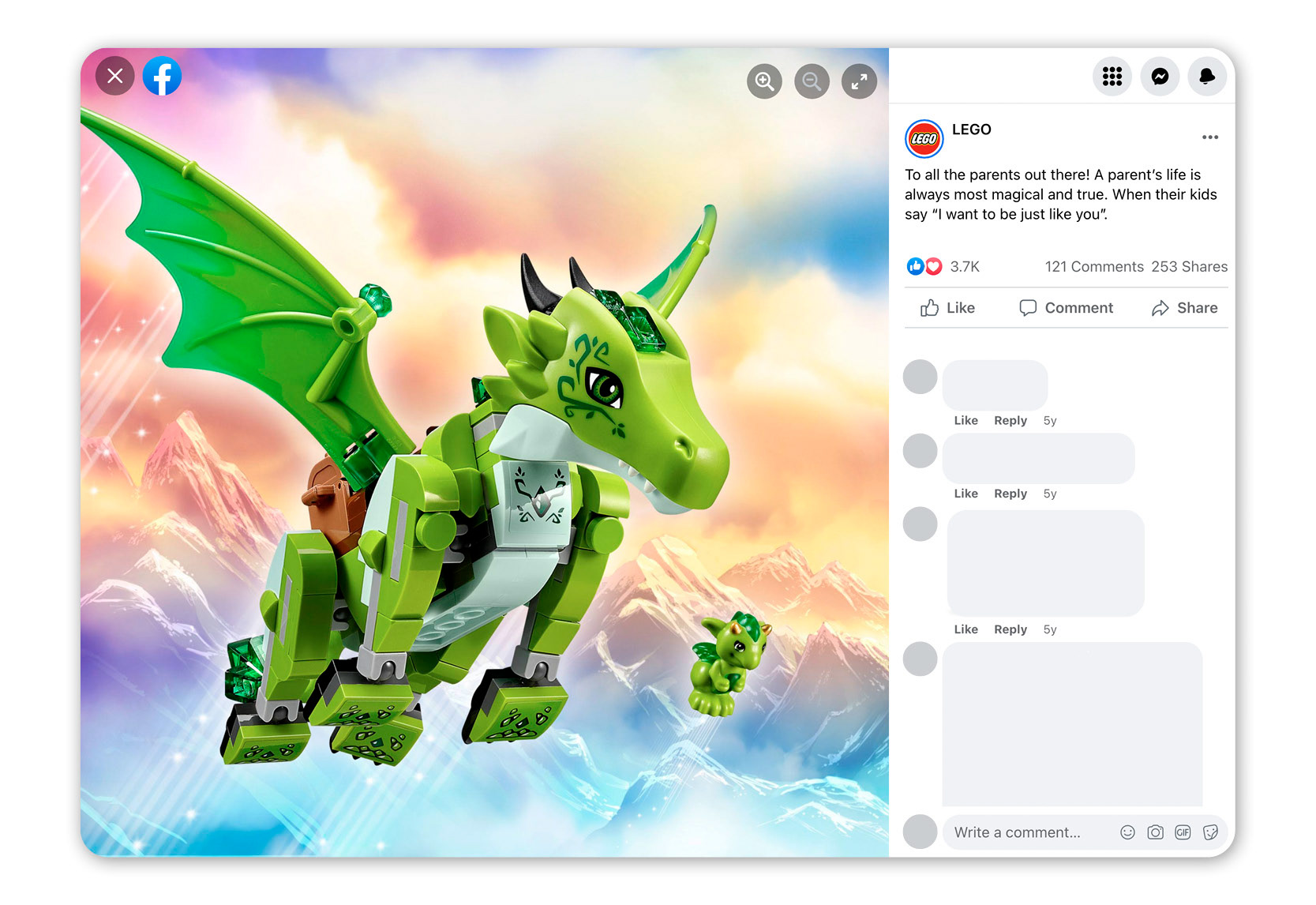Enter fullscreen photo view

(859, 81)
